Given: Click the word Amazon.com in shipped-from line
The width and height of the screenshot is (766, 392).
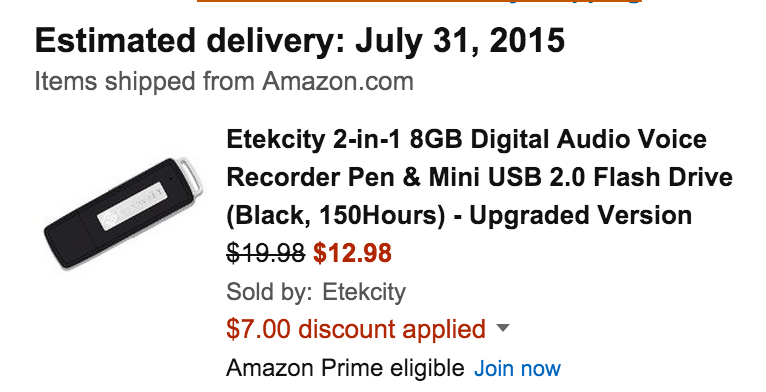Looking at the screenshot, I should pos(338,81).
